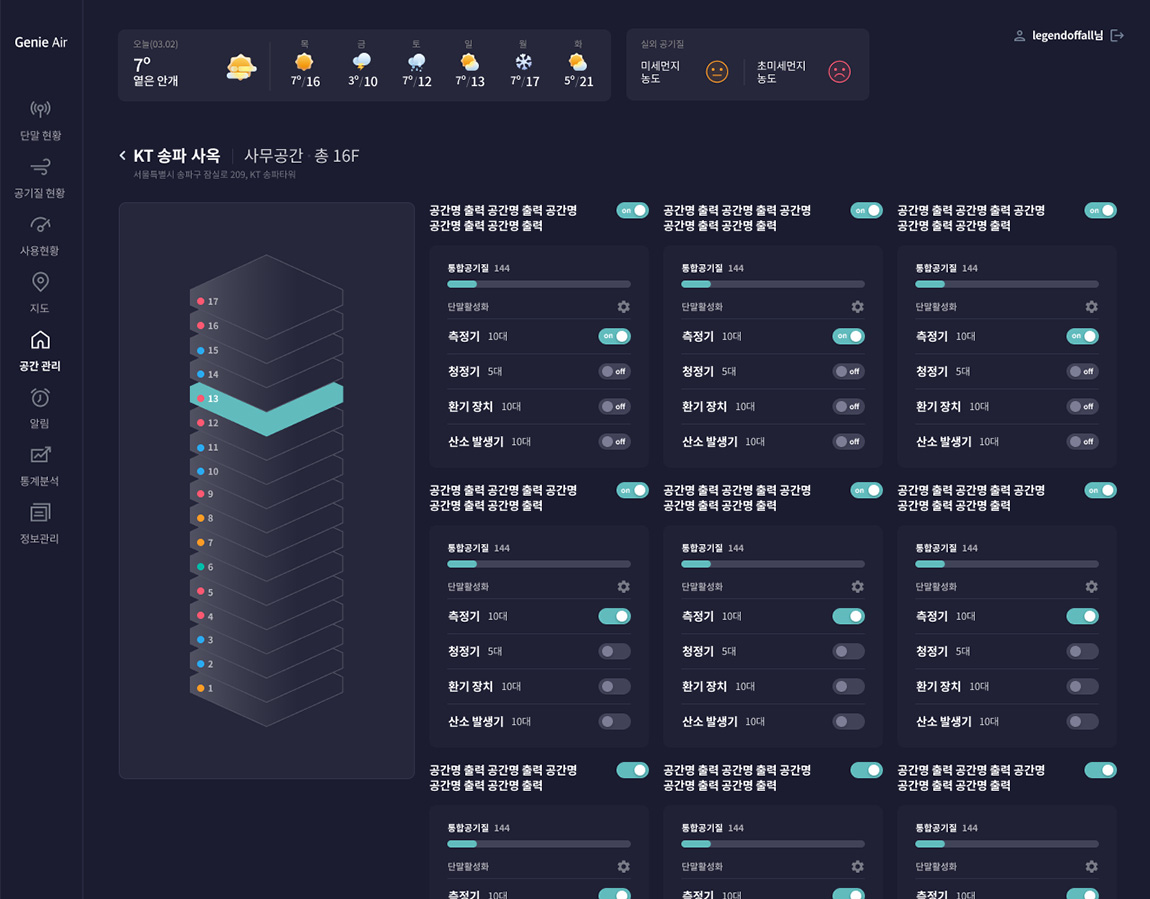Open the 통계분석 chart icon

[40, 455]
